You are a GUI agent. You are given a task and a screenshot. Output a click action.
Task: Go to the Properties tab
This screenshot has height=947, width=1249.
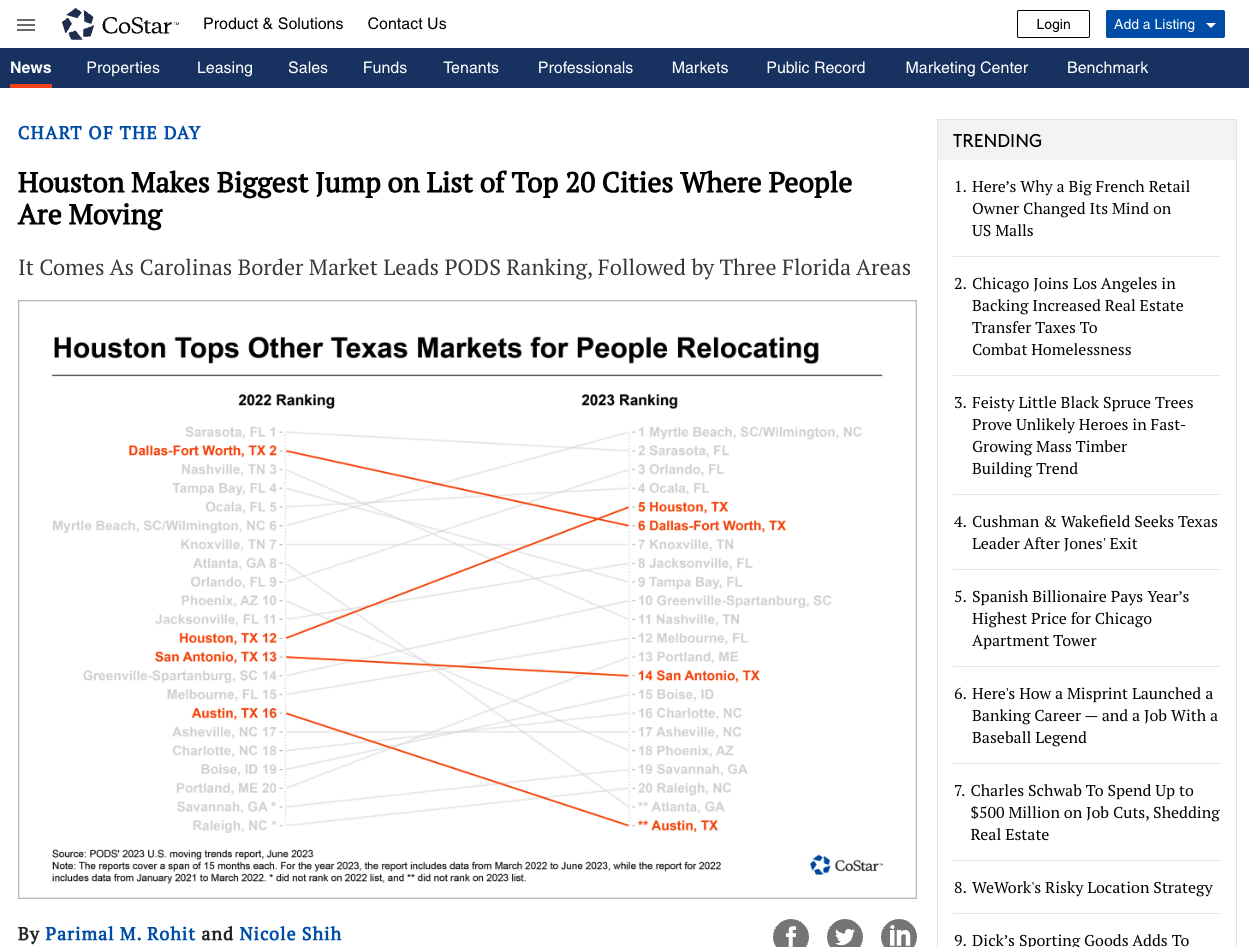click(x=123, y=68)
